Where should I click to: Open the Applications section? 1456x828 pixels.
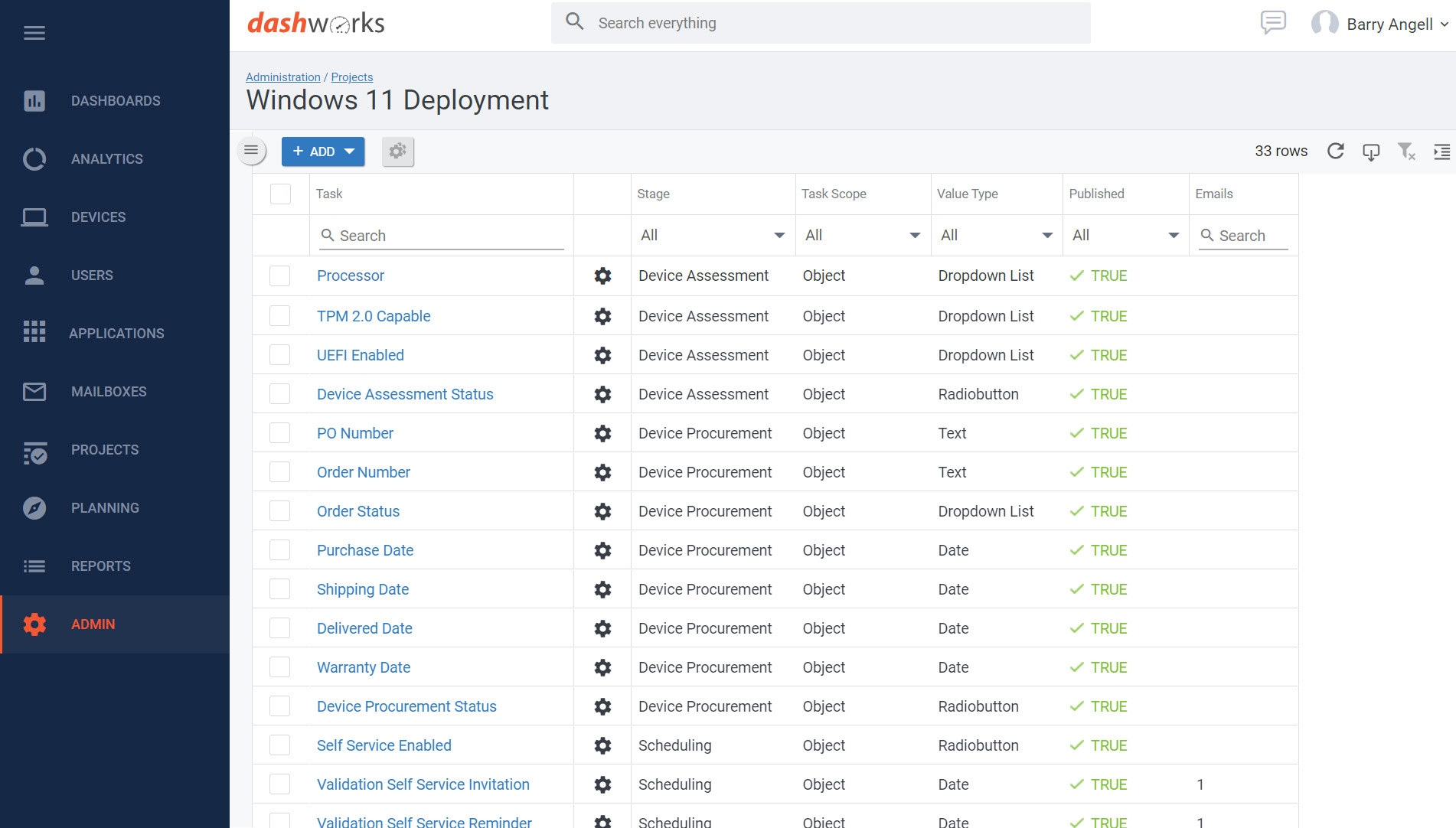coord(115,334)
